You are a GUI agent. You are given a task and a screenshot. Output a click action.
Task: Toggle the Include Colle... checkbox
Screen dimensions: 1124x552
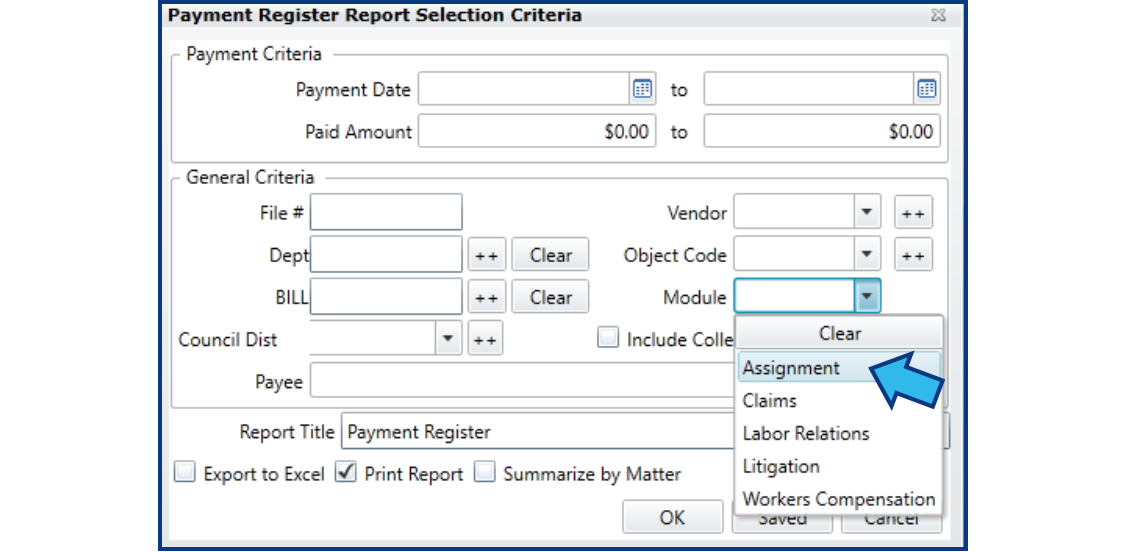[x=608, y=338]
